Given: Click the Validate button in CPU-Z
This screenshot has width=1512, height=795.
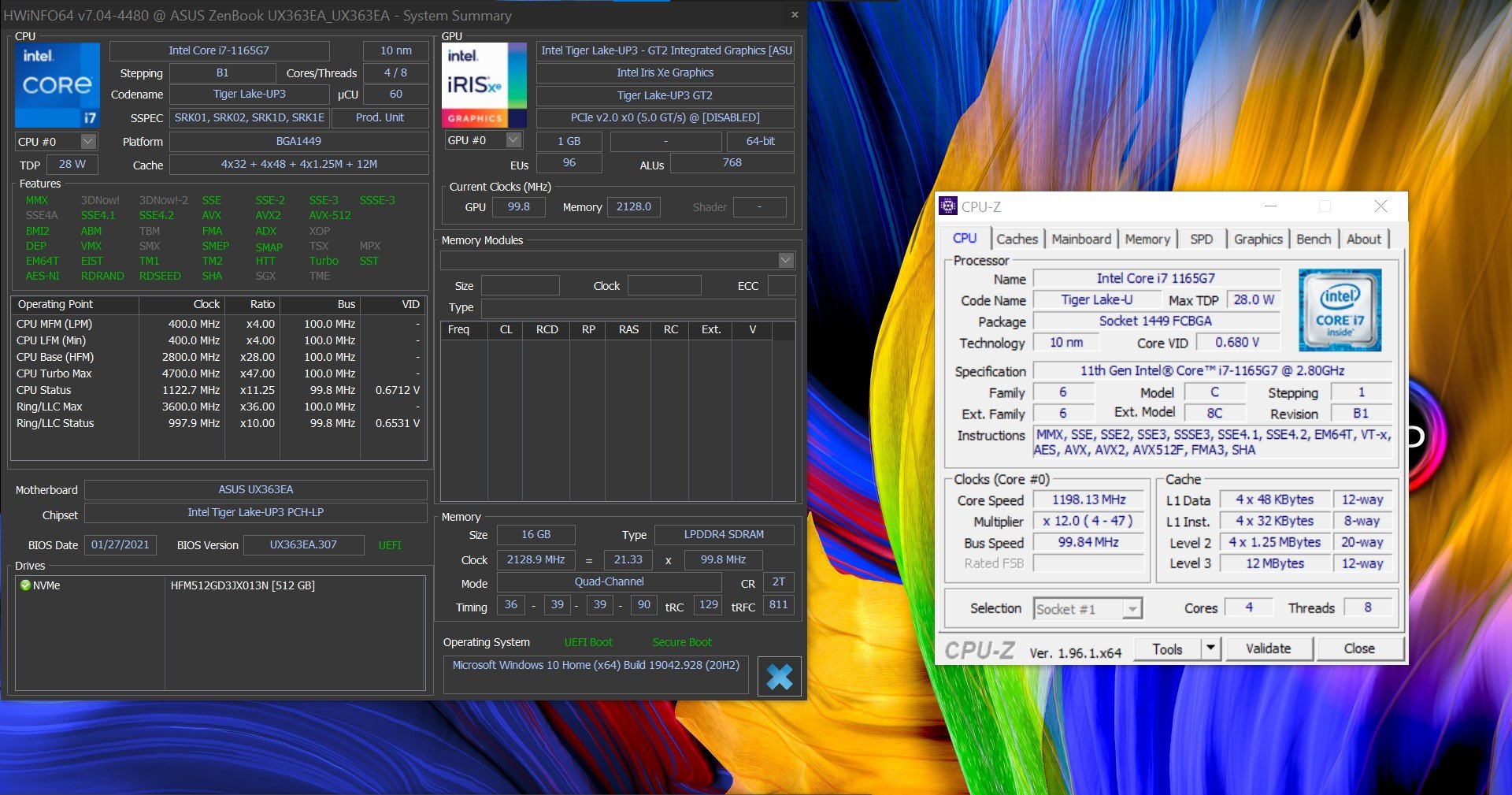Looking at the screenshot, I should click(1268, 648).
